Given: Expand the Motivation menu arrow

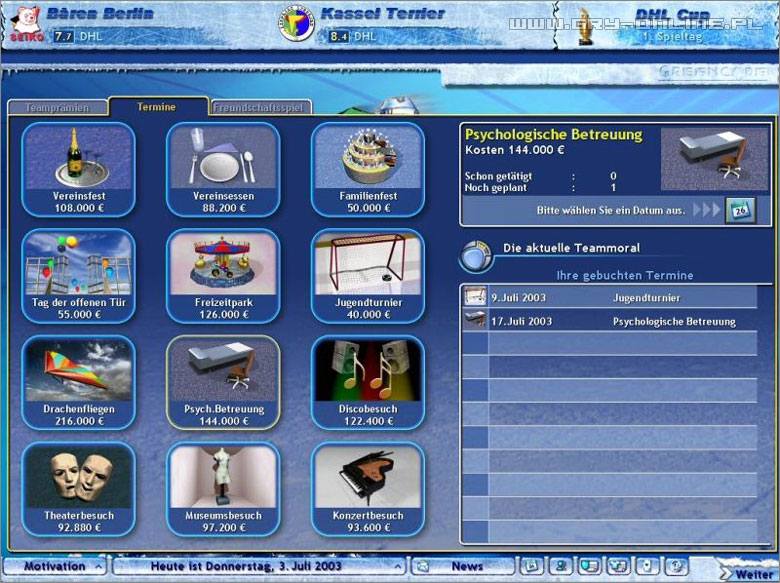Looking at the screenshot, I should point(98,566).
